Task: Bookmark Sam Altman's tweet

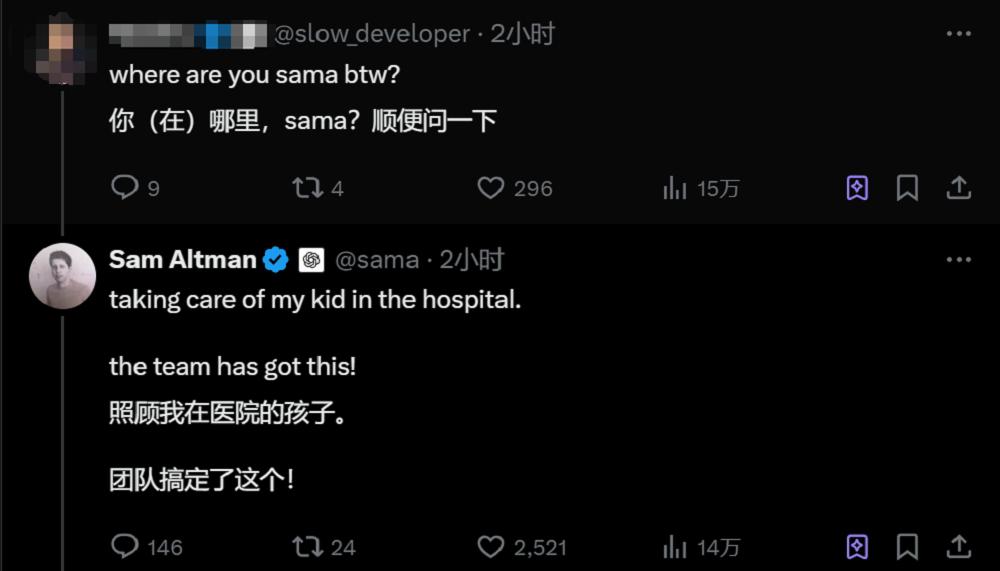Action: pyautogui.click(x=907, y=546)
